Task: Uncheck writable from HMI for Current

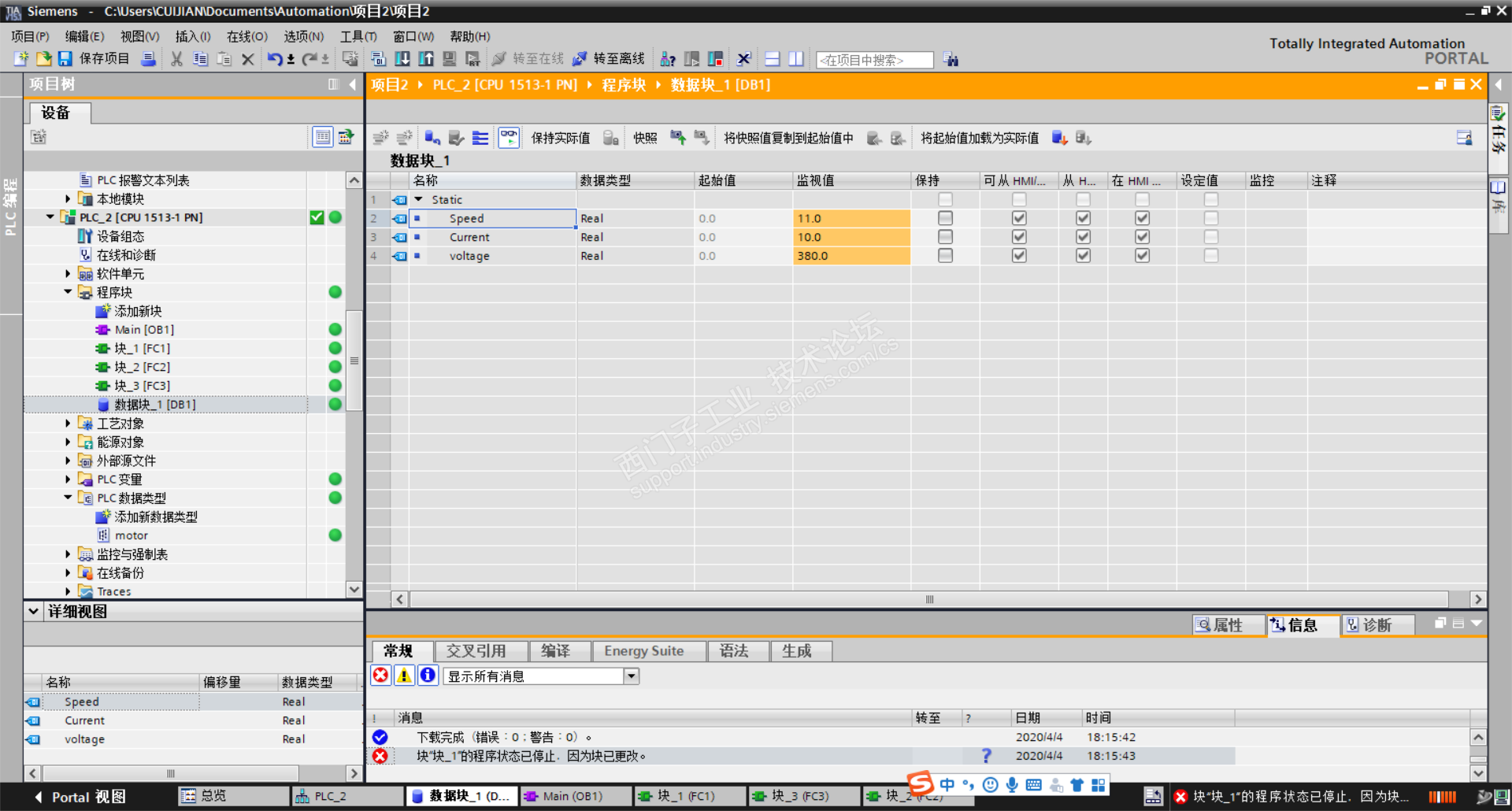Action: (x=1084, y=237)
